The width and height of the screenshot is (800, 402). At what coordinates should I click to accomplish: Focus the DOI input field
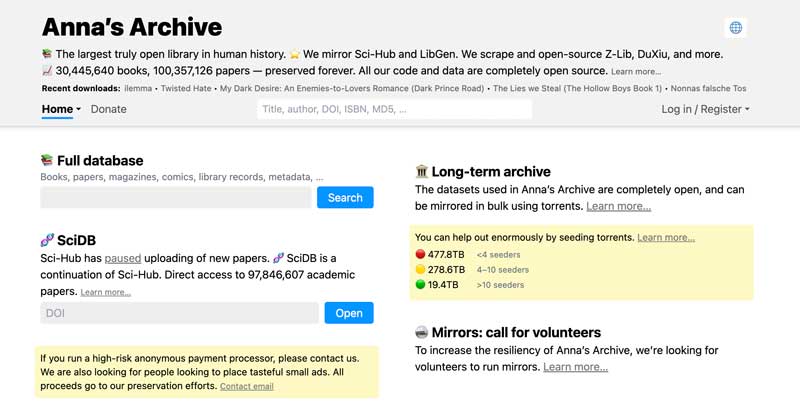click(x=180, y=313)
